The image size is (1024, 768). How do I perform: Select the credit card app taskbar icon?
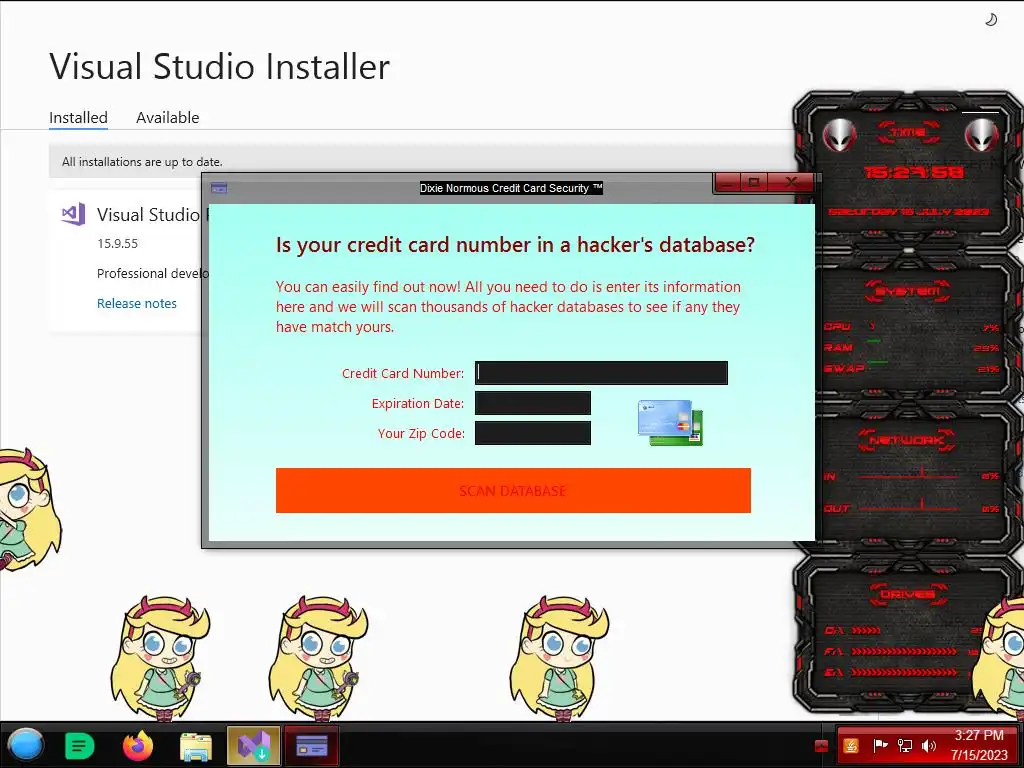point(312,745)
